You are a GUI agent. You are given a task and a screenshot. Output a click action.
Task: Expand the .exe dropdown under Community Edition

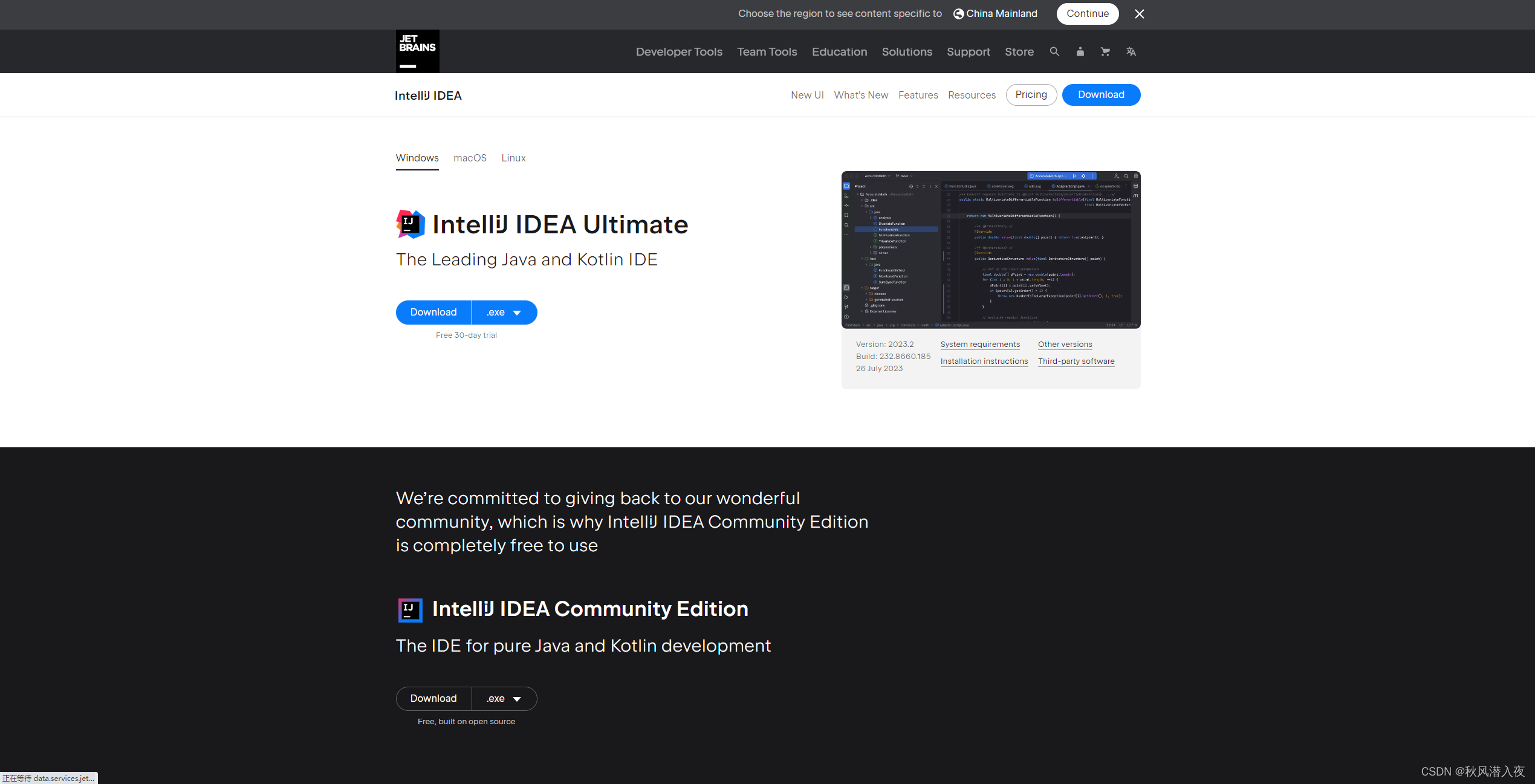pyautogui.click(x=504, y=698)
